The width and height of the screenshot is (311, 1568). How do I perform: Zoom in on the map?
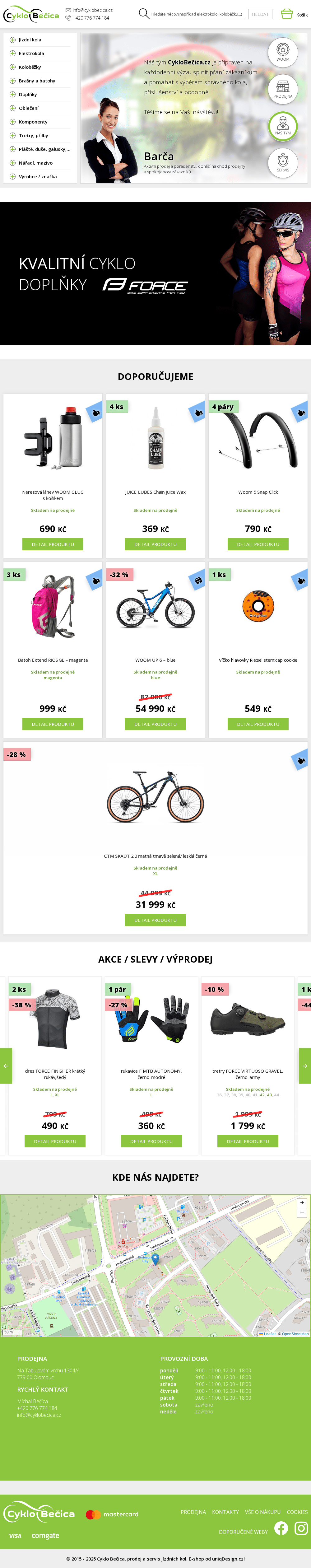pyautogui.click(x=302, y=1203)
